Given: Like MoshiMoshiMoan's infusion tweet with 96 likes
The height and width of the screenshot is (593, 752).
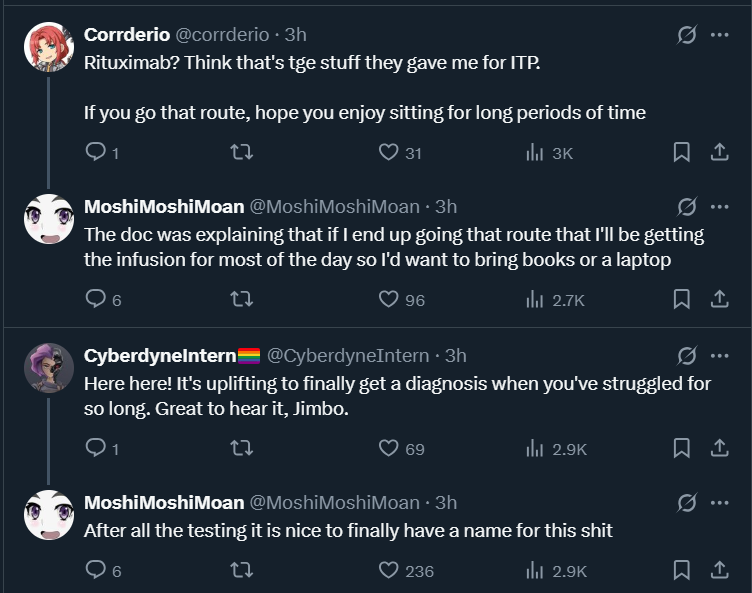Looking at the screenshot, I should (389, 299).
